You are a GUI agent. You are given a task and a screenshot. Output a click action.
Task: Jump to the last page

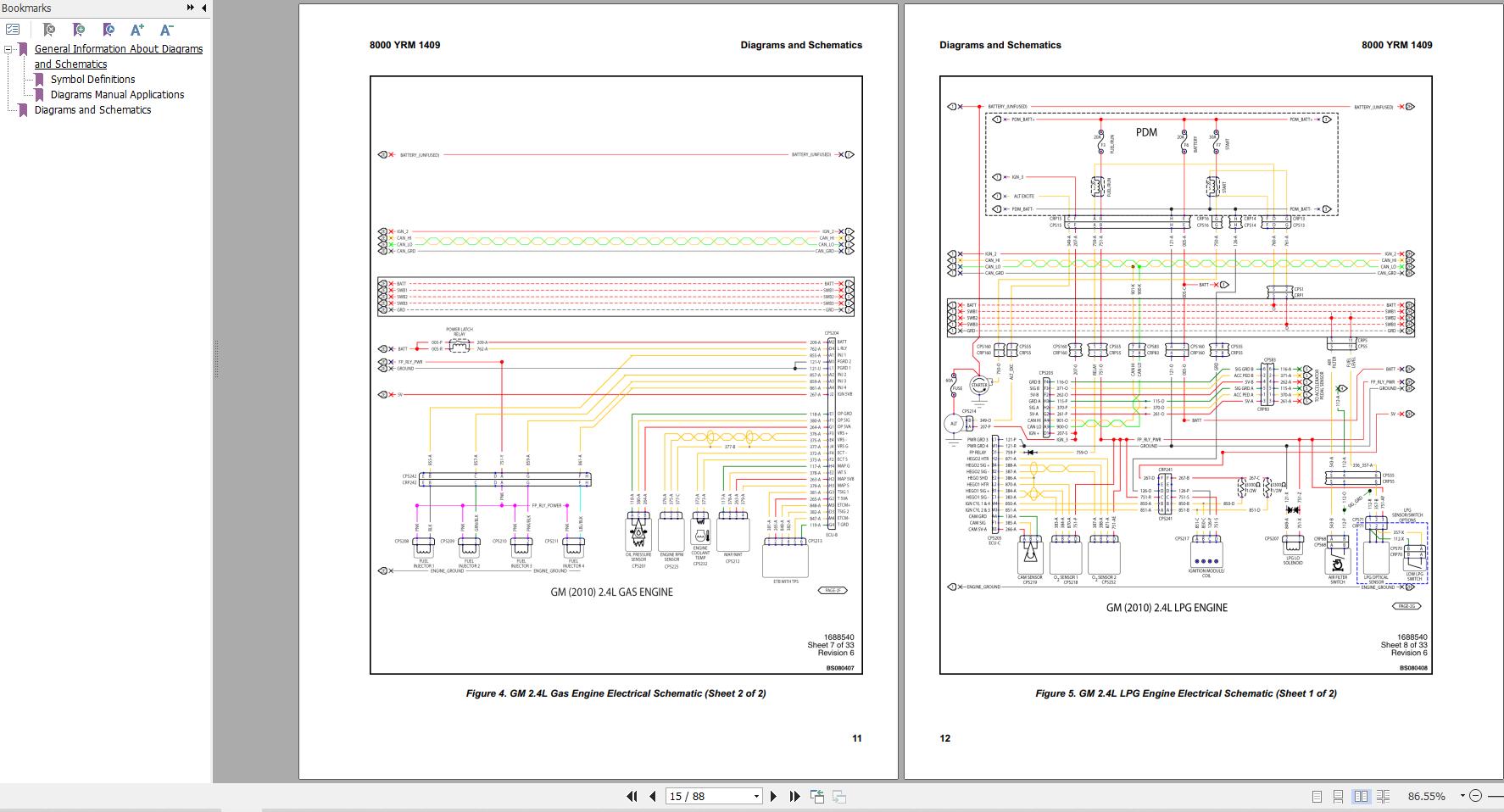[794, 796]
